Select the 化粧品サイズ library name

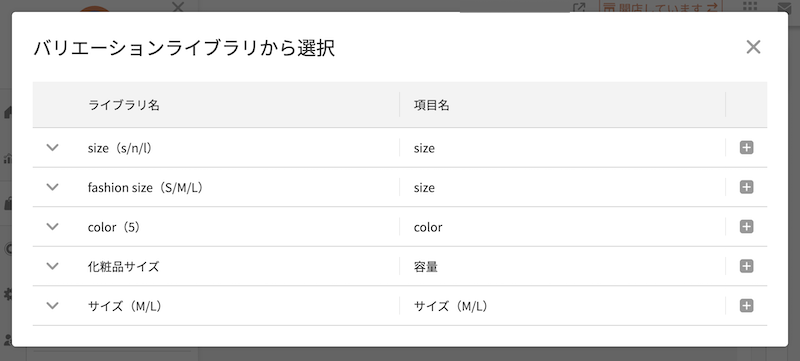123,267
